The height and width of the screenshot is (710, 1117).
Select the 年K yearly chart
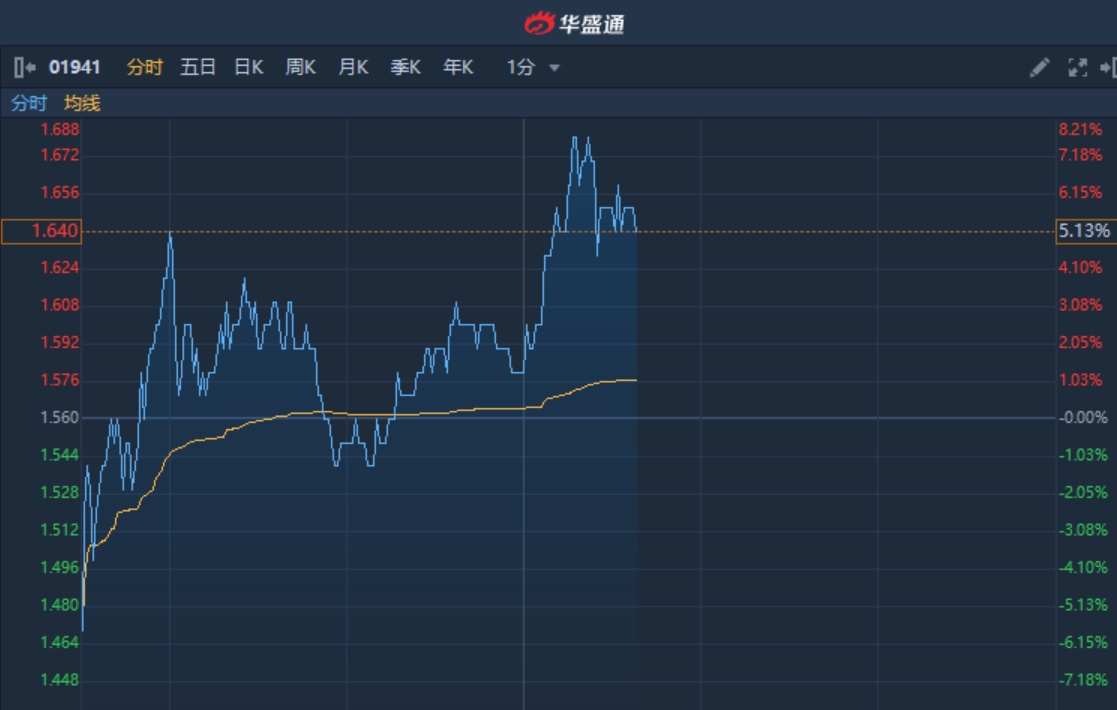458,67
